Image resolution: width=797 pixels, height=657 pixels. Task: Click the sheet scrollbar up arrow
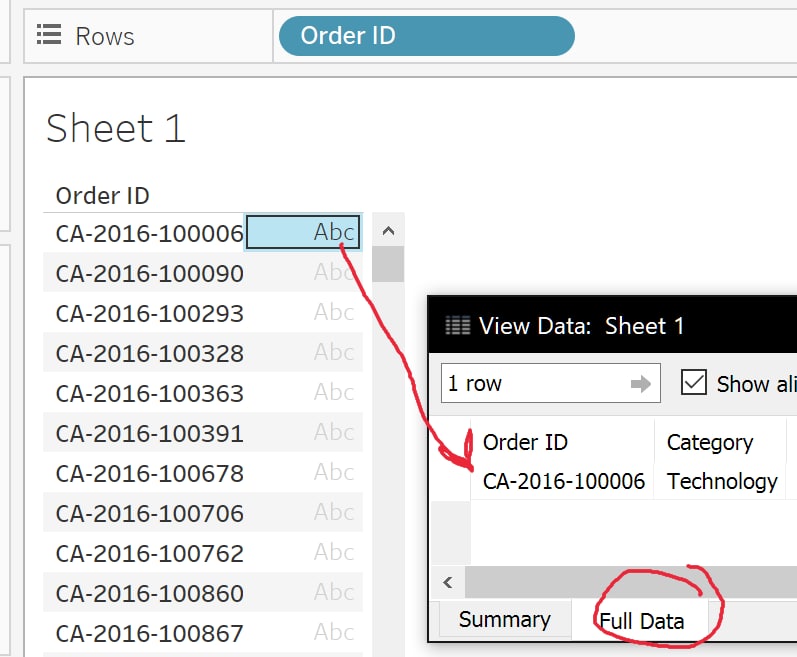(x=388, y=231)
